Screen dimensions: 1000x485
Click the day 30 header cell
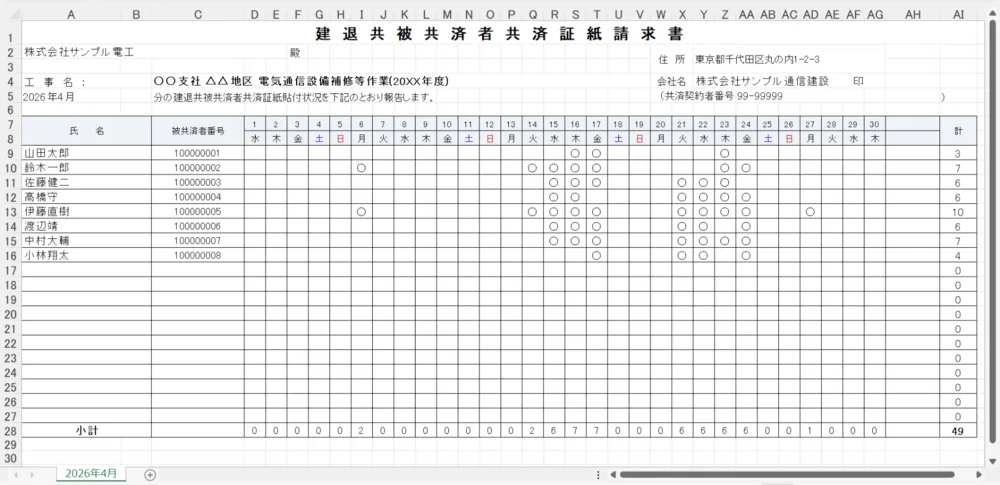(874, 124)
